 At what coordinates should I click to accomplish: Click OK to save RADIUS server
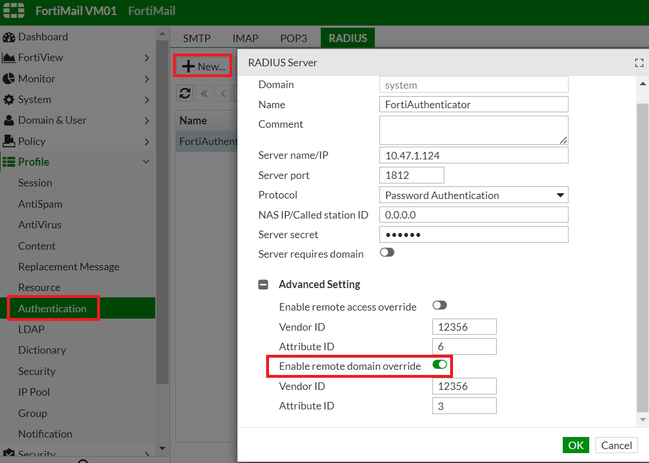tap(575, 445)
